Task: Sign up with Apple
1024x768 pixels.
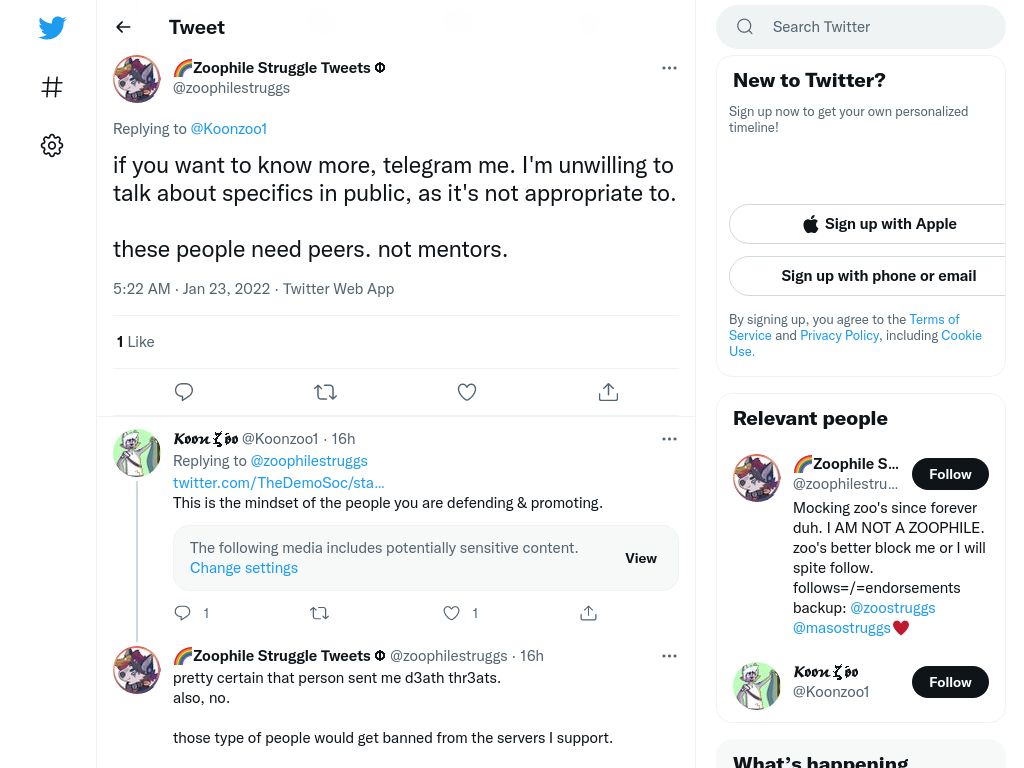Action: [x=876, y=224]
